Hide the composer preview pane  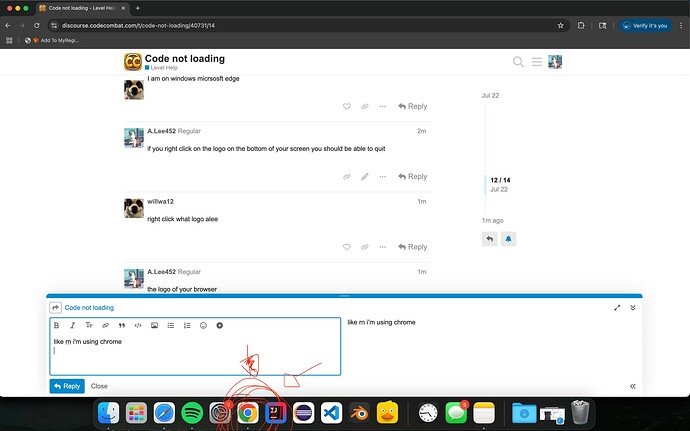(x=633, y=386)
